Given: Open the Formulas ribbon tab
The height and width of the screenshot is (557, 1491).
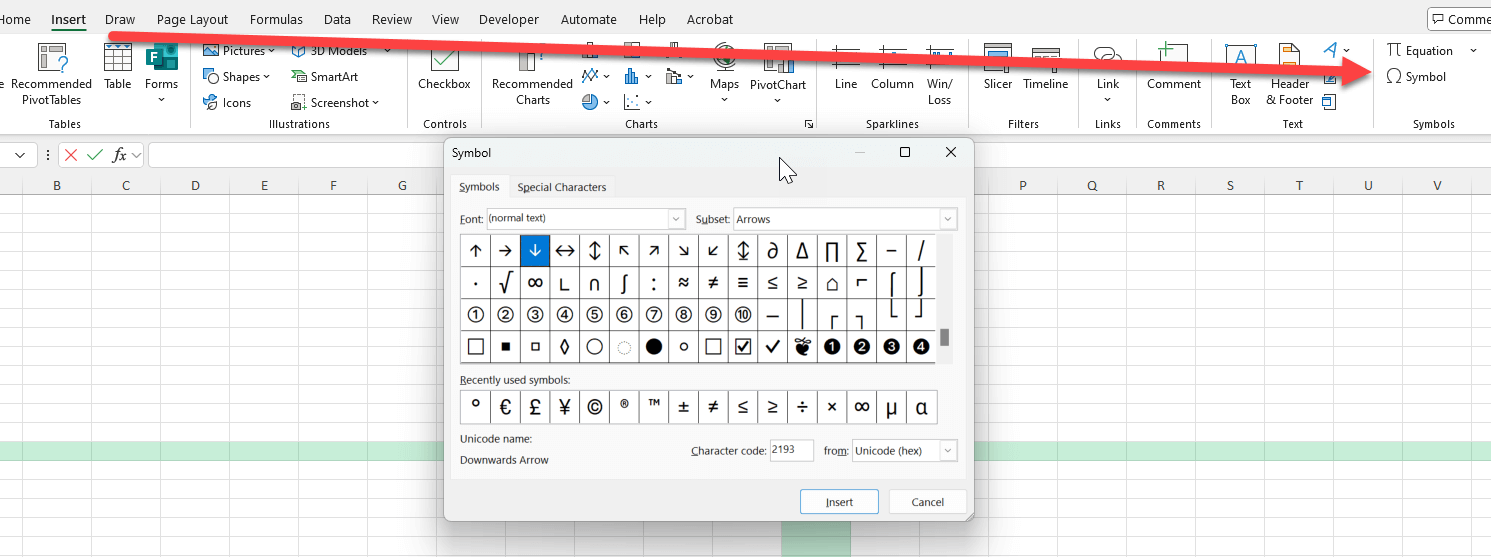Looking at the screenshot, I should coord(276,19).
